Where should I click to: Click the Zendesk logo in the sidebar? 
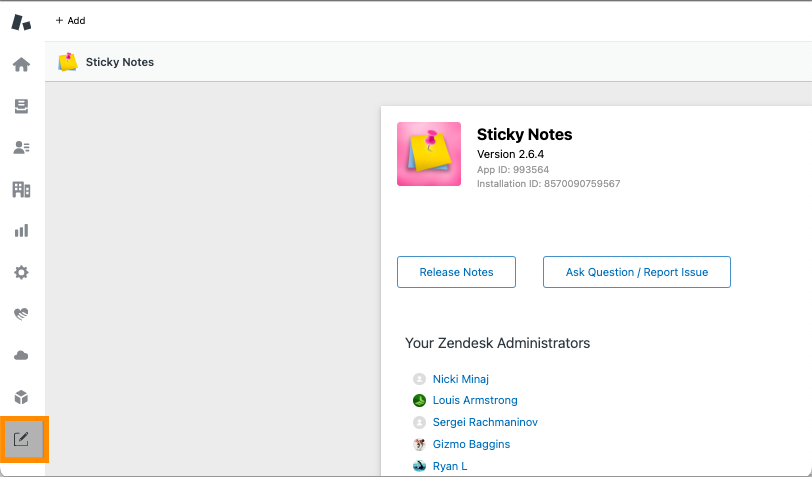tap(21, 22)
